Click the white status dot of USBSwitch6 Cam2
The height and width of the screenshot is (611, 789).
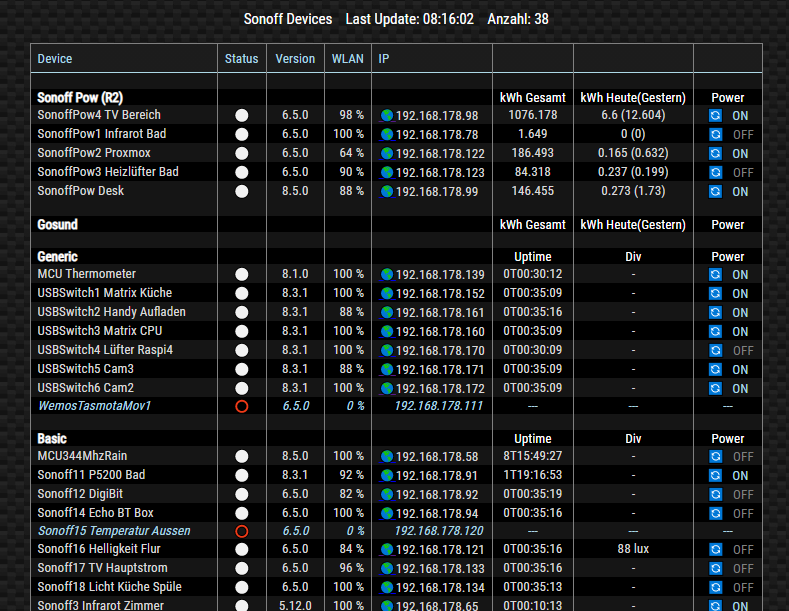(x=242, y=389)
